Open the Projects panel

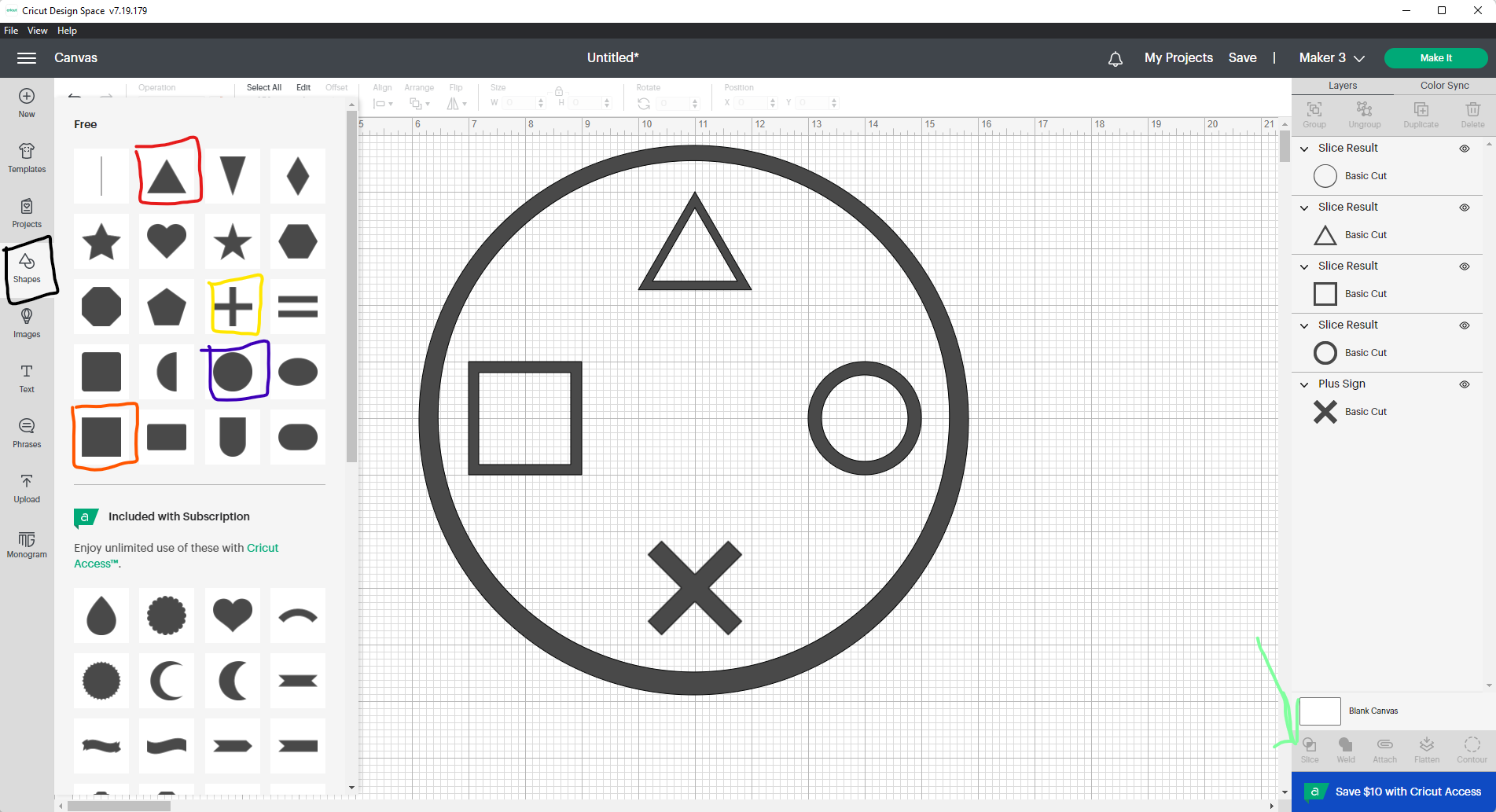pyautogui.click(x=27, y=213)
